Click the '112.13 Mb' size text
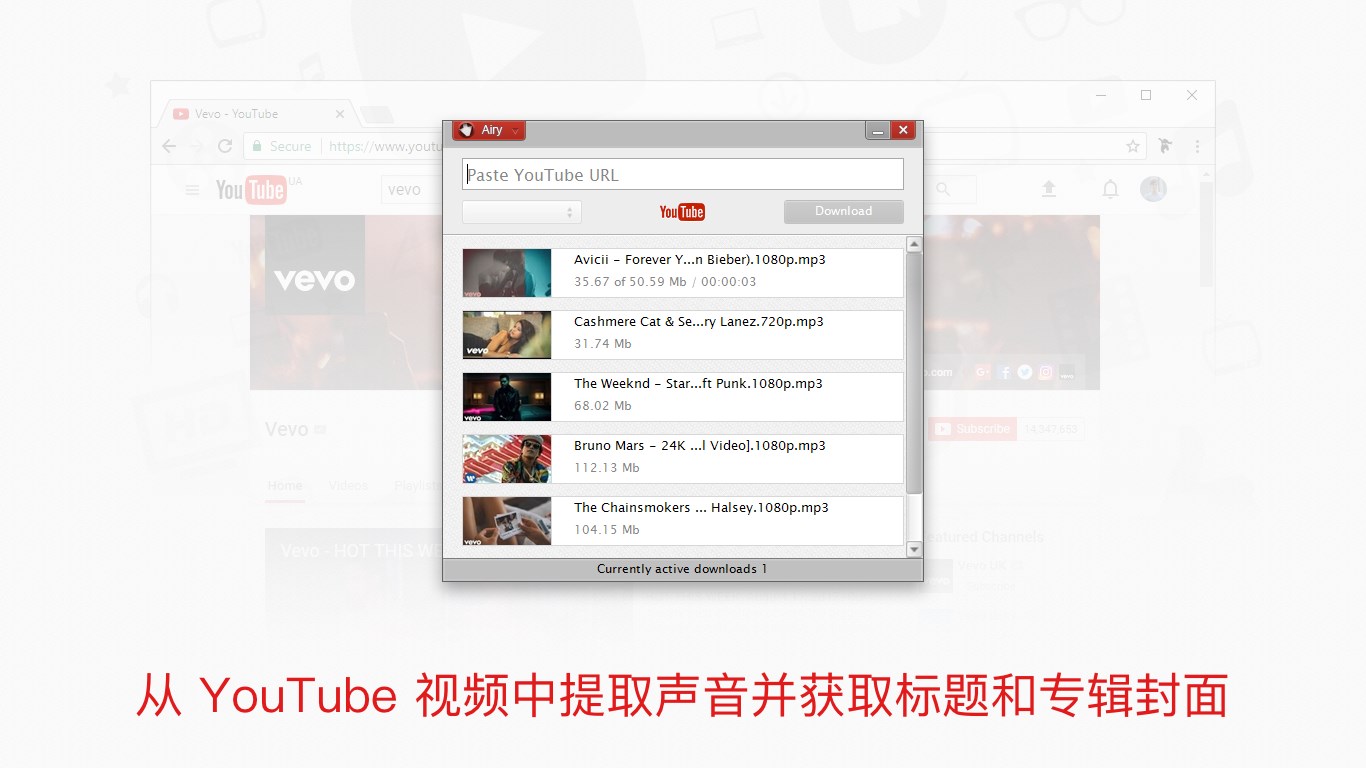Viewport: 1366px width, 768px height. [607, 468]
